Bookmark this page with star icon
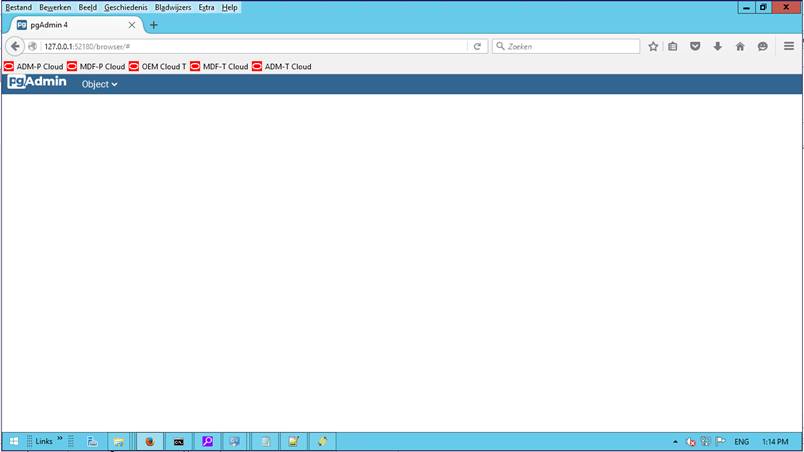The width and height of the screenshot is (804, 452). 653,46
